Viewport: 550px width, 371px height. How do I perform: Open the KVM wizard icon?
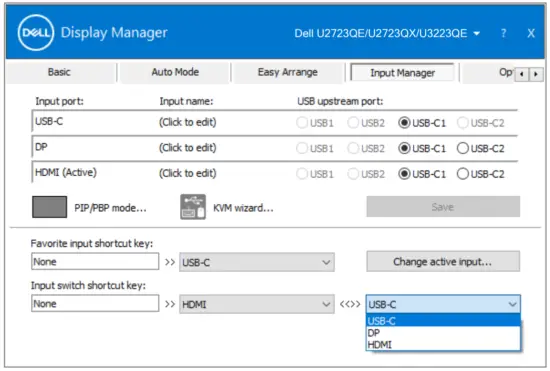coord(193,207)
